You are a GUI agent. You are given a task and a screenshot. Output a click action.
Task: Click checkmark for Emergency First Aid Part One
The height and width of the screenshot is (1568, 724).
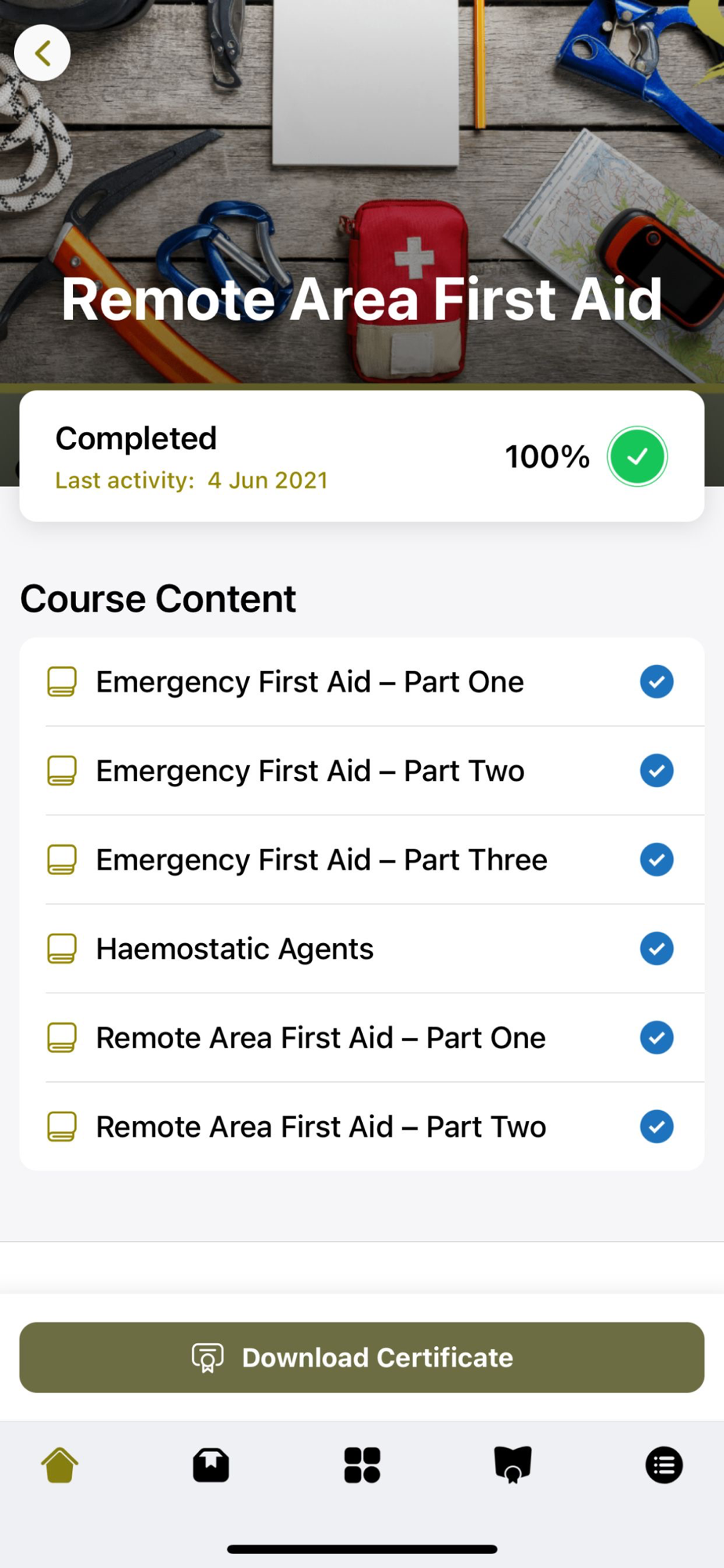pos(657,681)
